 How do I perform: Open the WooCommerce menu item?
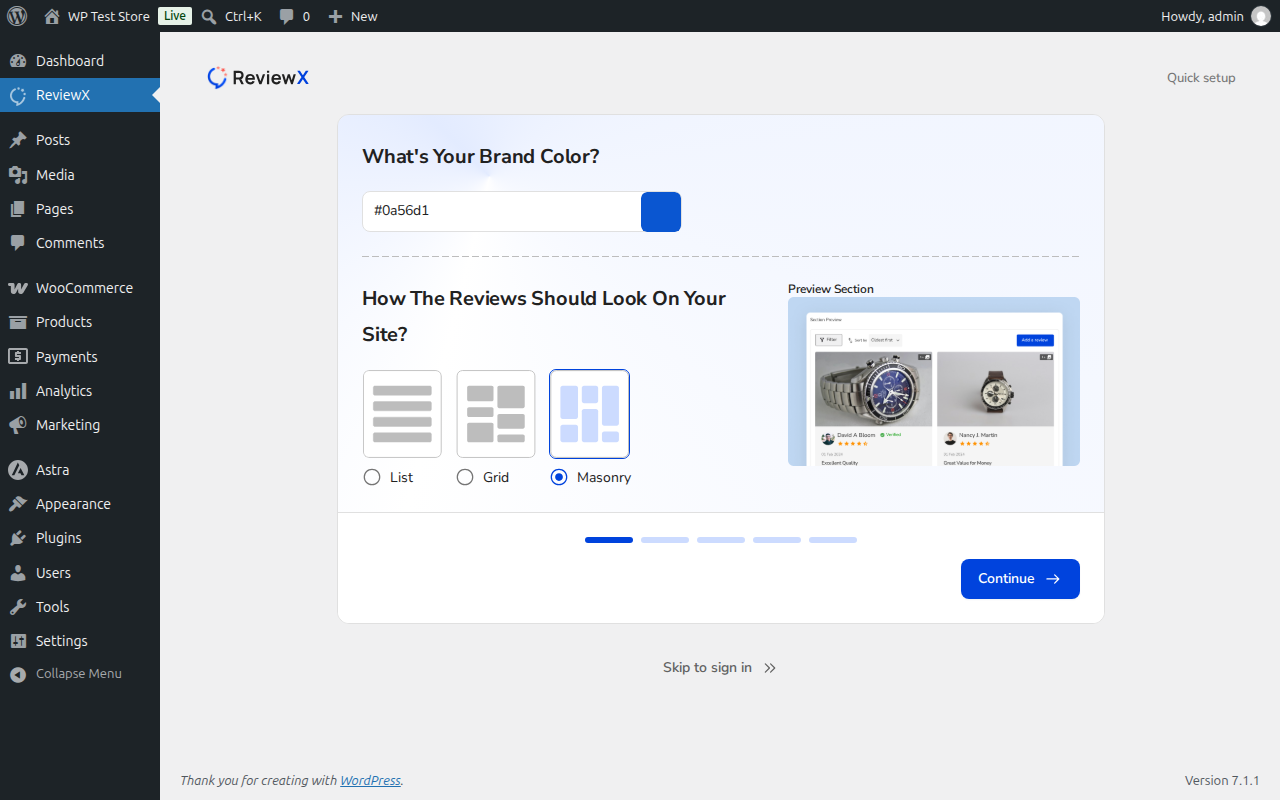point(80,288)
